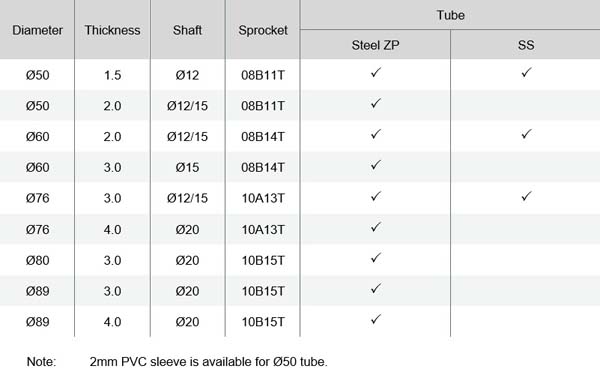Click the Steel ZP checkmark for Ø50 1.5
600x375 pixels.
(376, 72)
